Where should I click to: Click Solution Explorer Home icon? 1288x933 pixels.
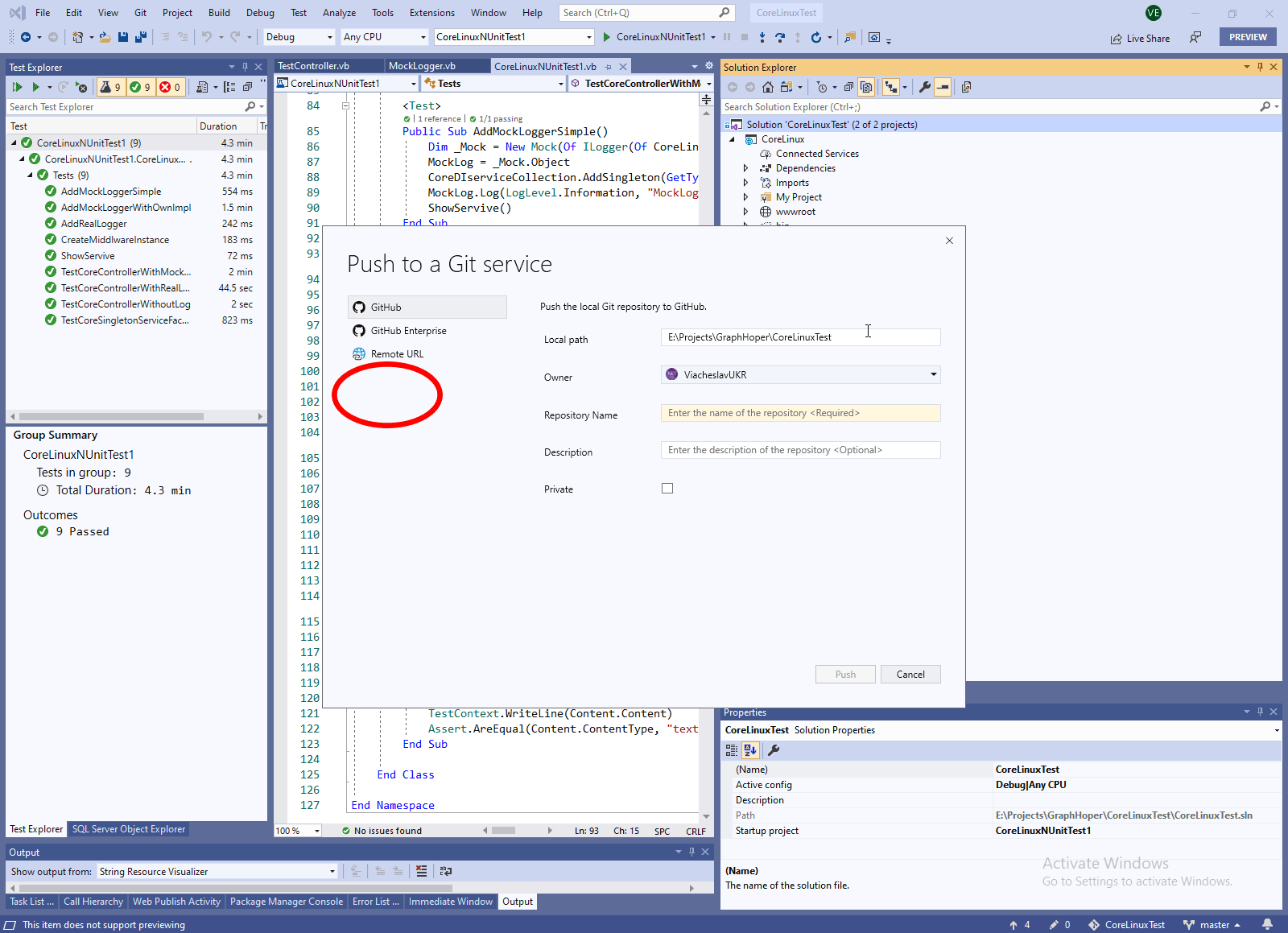coord(768,87)
